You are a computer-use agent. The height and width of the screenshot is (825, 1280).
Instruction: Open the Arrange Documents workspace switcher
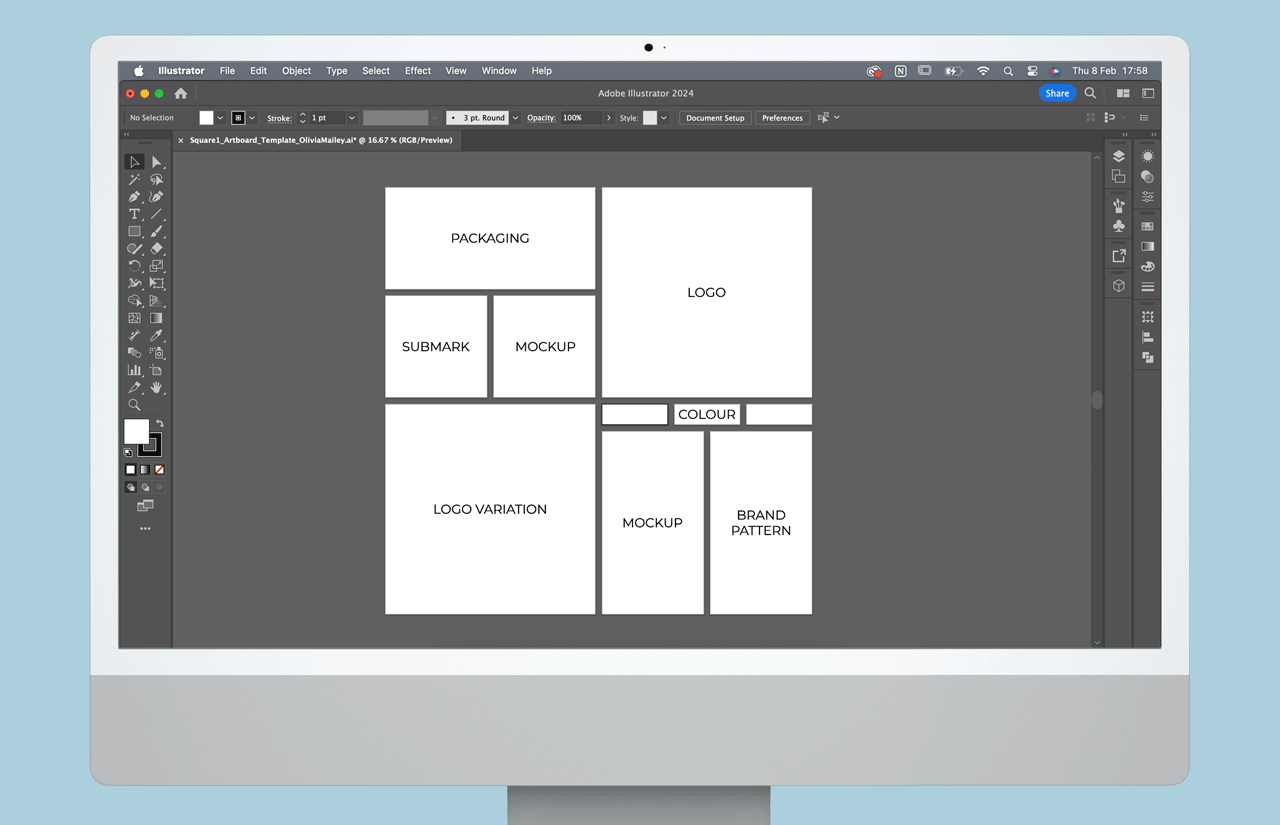(1123, 93)
